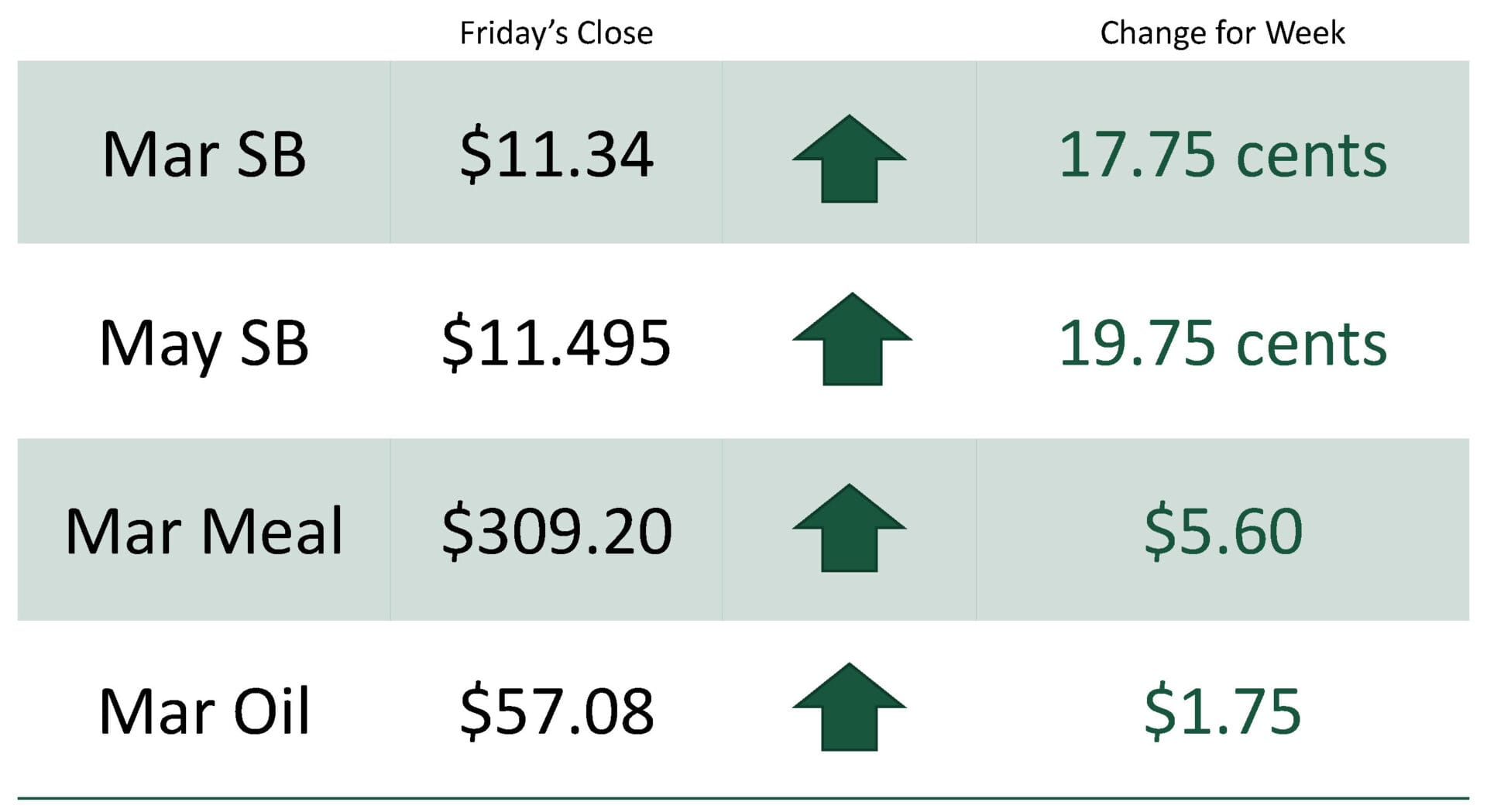Viewport: 1487px width, 812px height.
Task: Click the Mar Oil row label
Action: pyautogui.click(x=204, y=711)
